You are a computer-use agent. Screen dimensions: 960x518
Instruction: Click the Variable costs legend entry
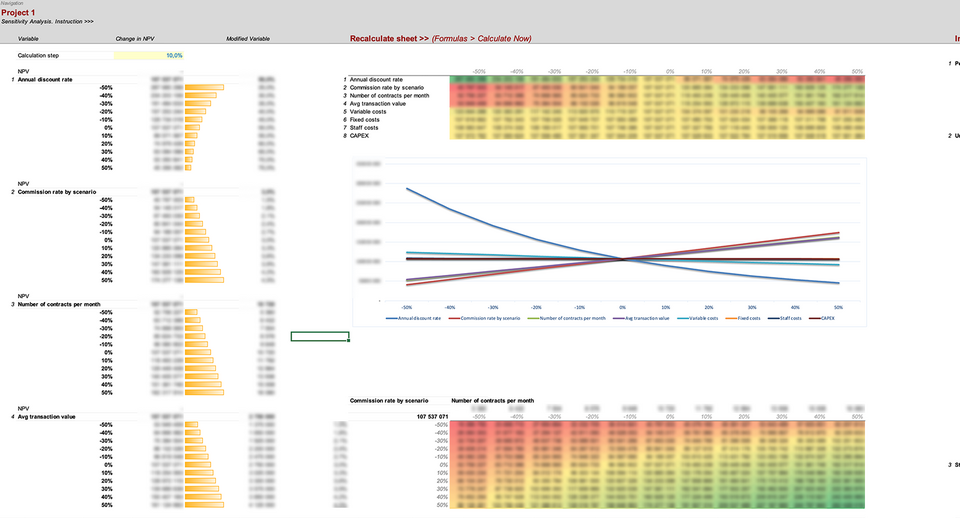710,318
